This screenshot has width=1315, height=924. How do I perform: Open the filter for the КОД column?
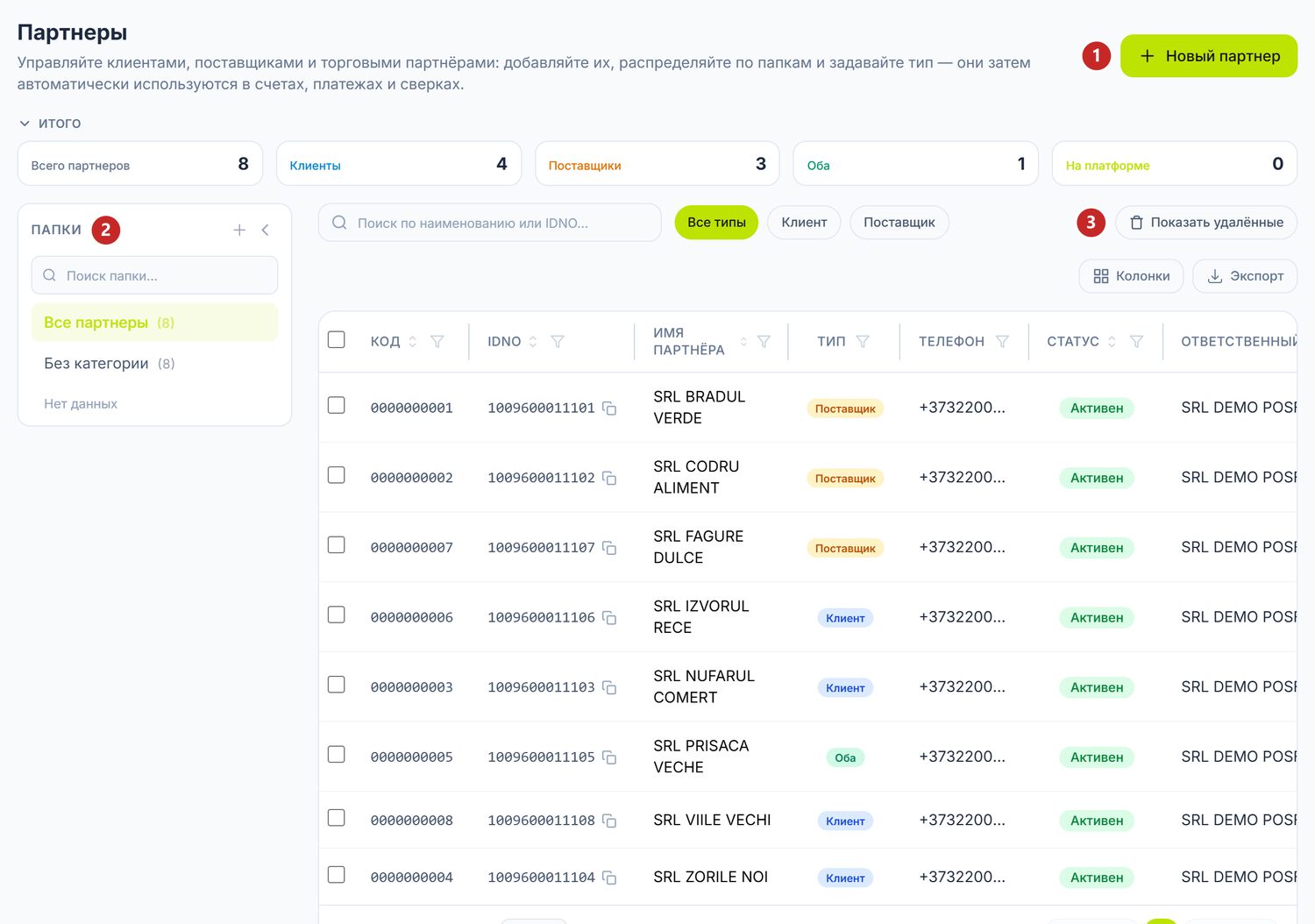[437, 342]
